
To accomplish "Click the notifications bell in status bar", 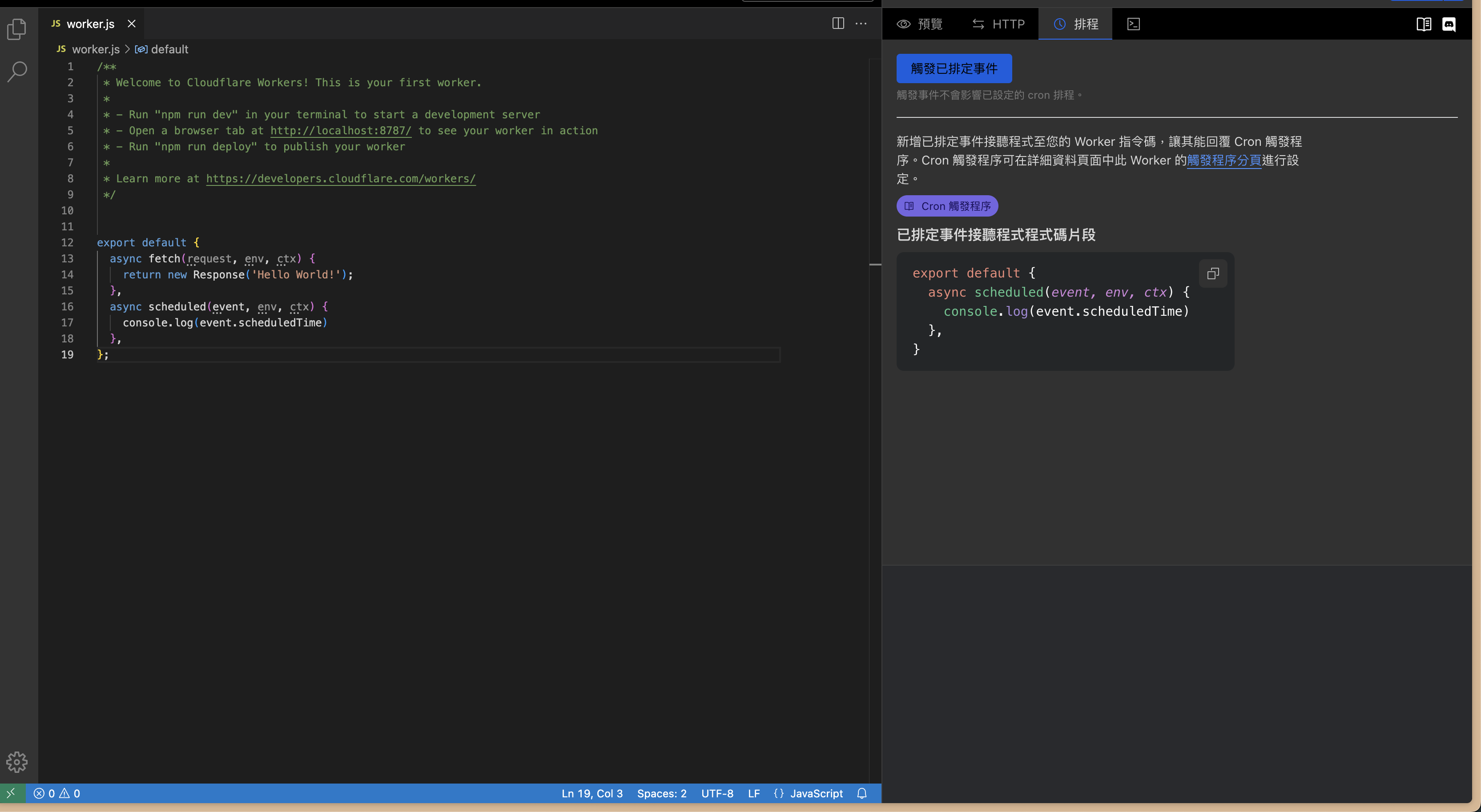I will pyautogui.click(x=862, y=793).
